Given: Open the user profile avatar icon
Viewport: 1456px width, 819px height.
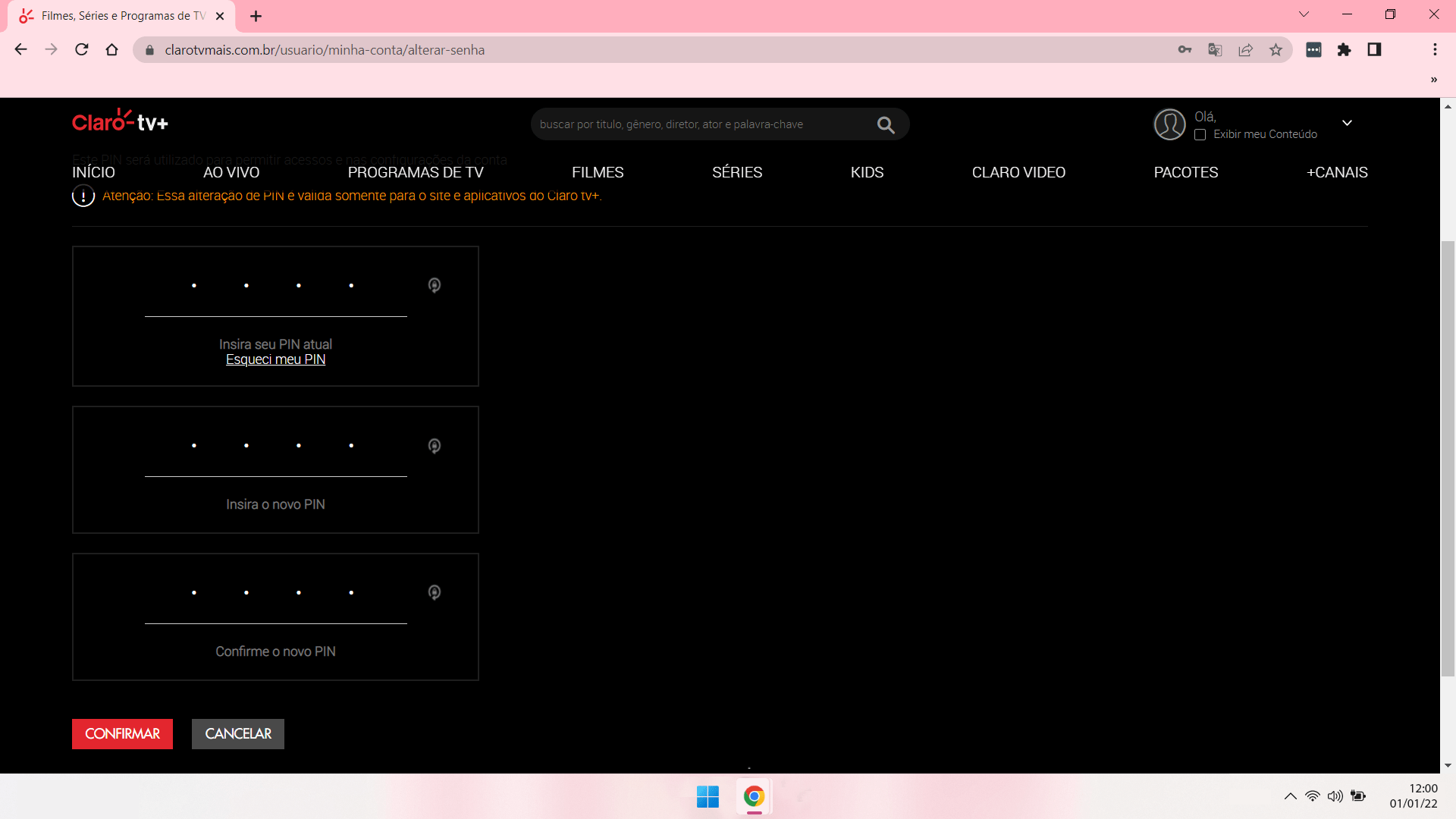Looking at the screenshot, I should tap(1169, 124).
